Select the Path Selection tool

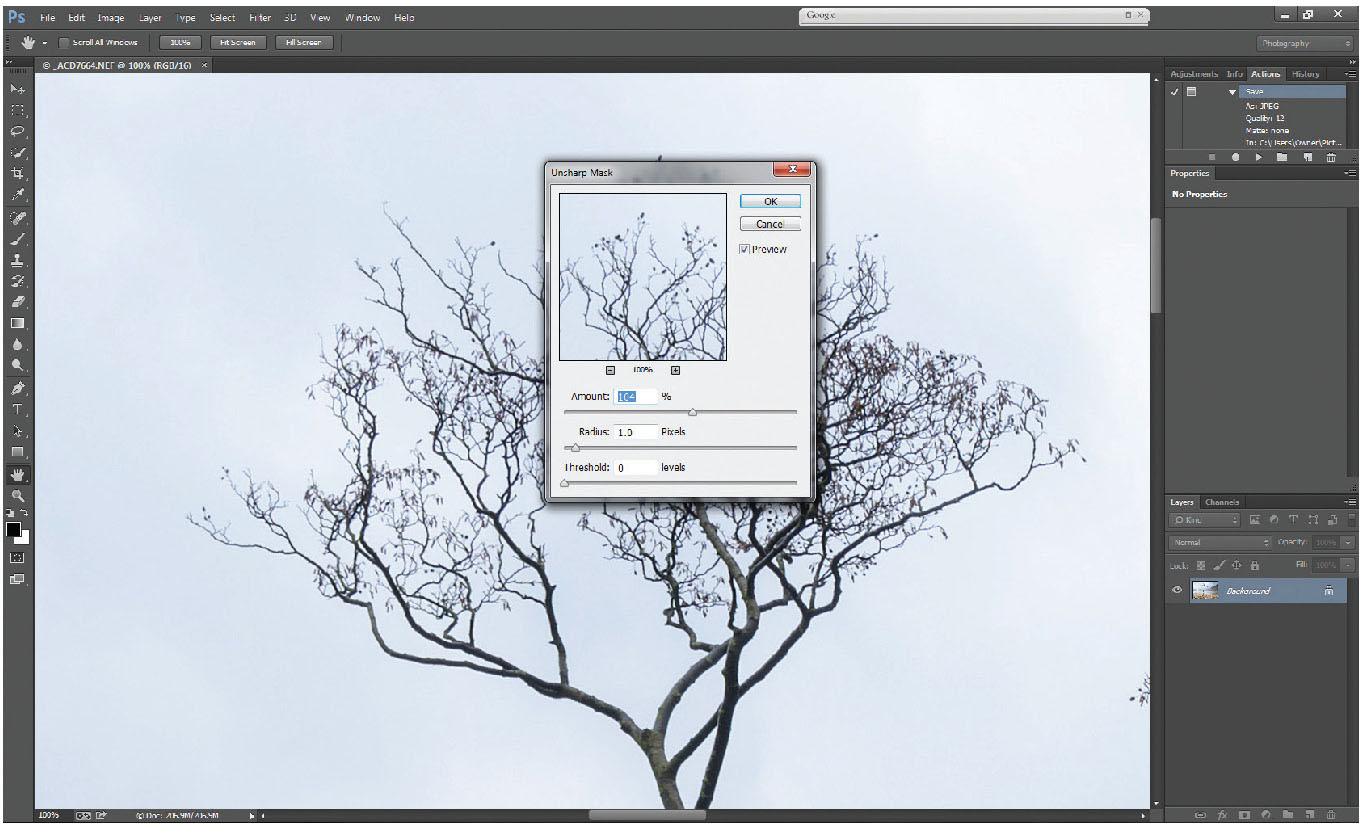pyautogui.click(x=18, y=431)
